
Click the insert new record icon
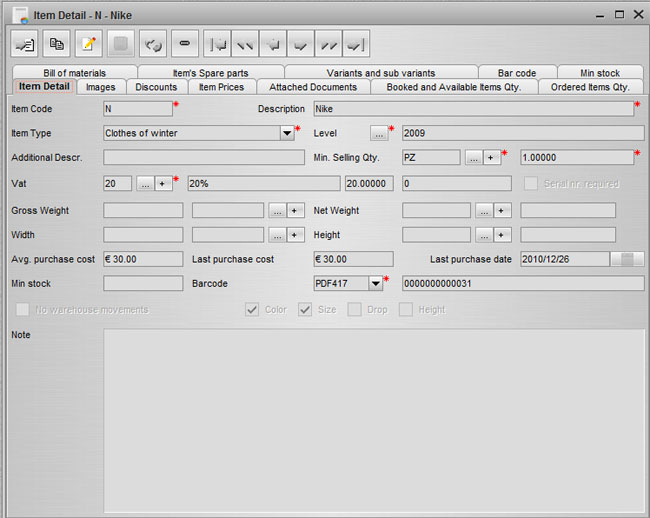(x=25, y=44)
